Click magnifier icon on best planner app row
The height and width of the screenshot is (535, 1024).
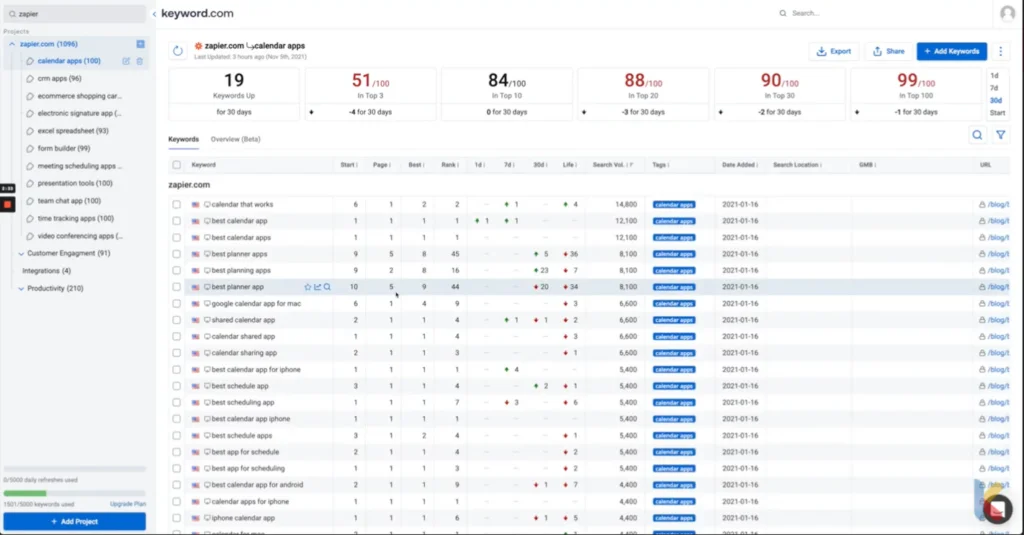coord(327,287)
